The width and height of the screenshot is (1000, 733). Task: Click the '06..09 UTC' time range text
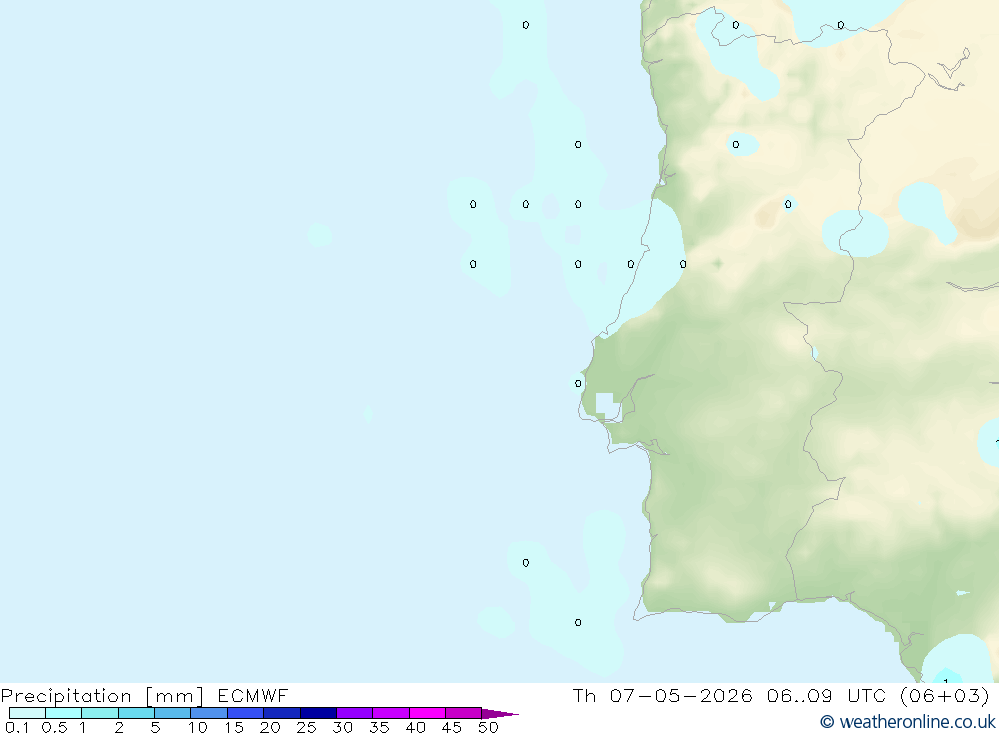[827, 695]
